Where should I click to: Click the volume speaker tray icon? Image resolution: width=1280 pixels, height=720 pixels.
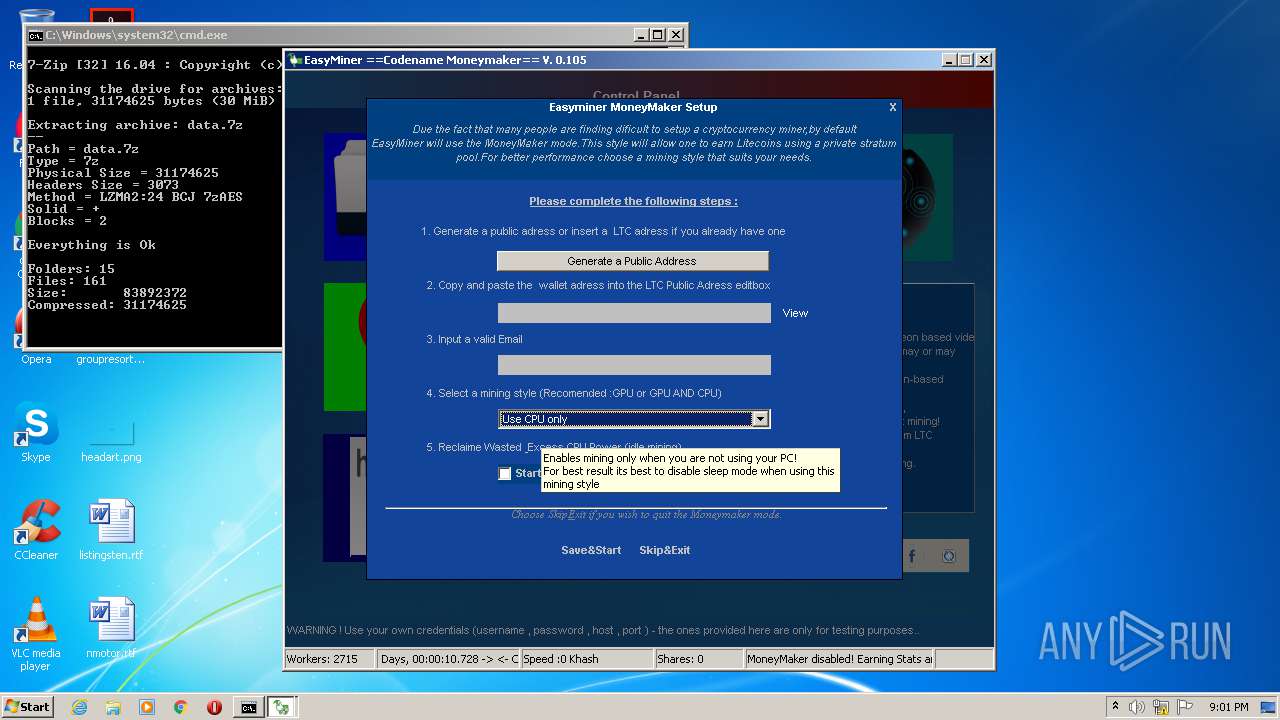(1137, 707)
